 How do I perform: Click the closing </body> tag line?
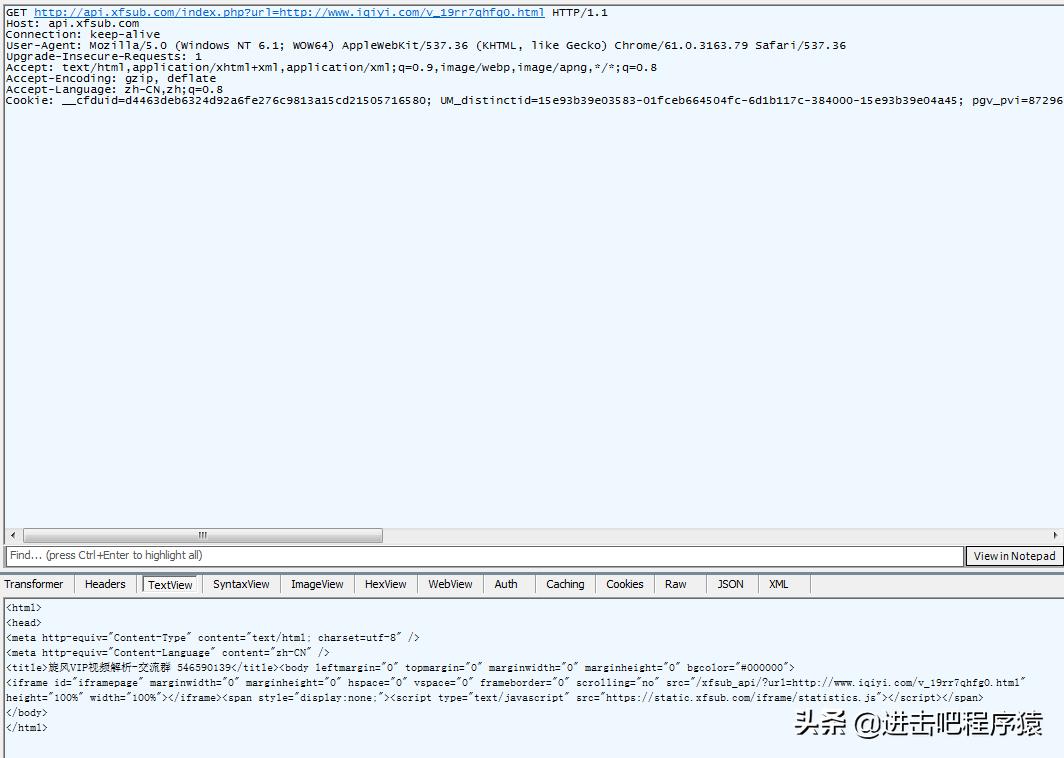(26, 712)
